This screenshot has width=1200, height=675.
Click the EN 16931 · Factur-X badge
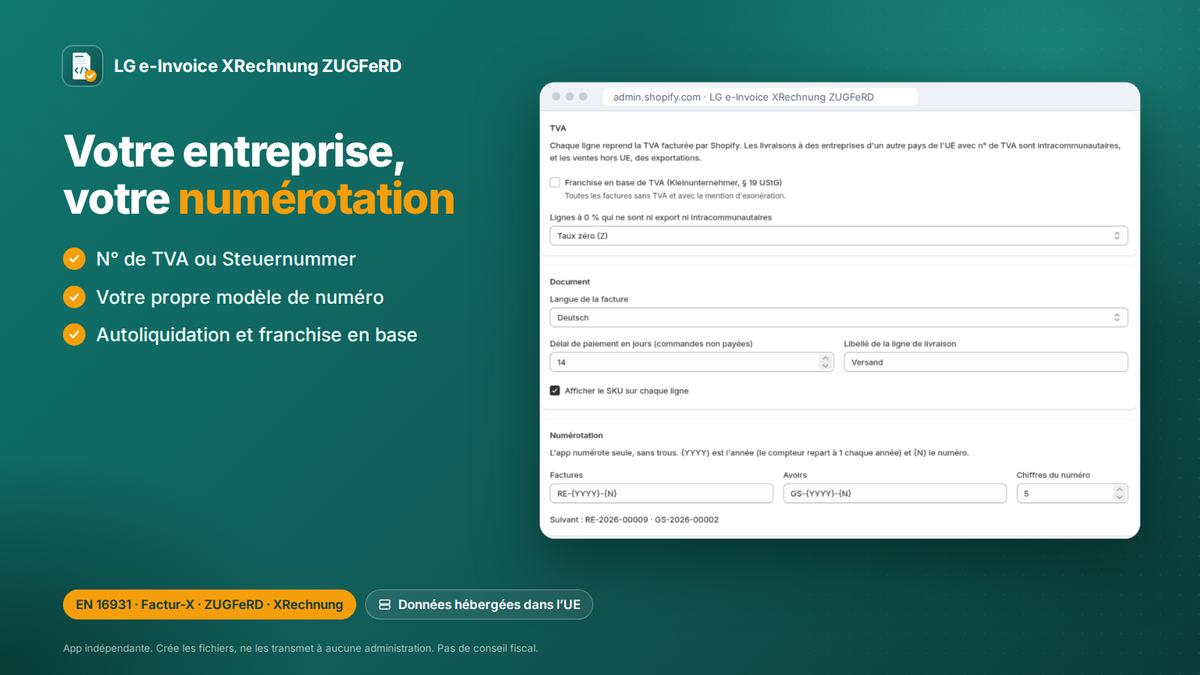[x=209, y=604]
